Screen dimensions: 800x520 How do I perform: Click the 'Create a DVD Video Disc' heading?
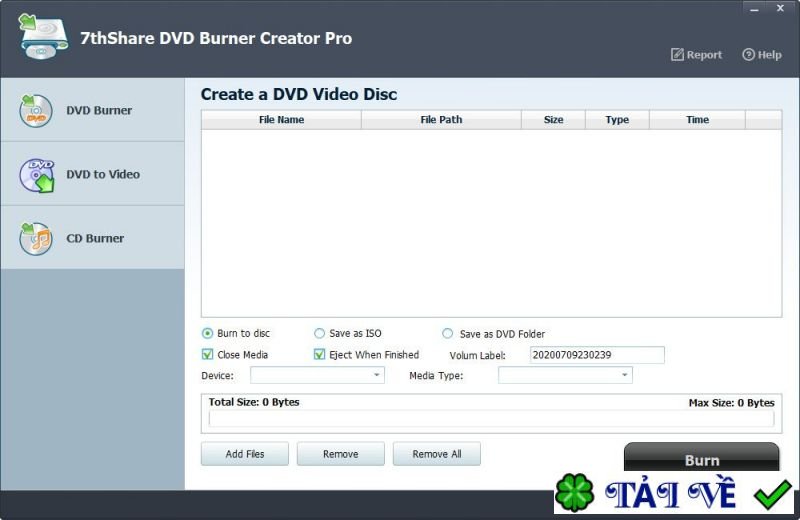click(x=298, y=94)
